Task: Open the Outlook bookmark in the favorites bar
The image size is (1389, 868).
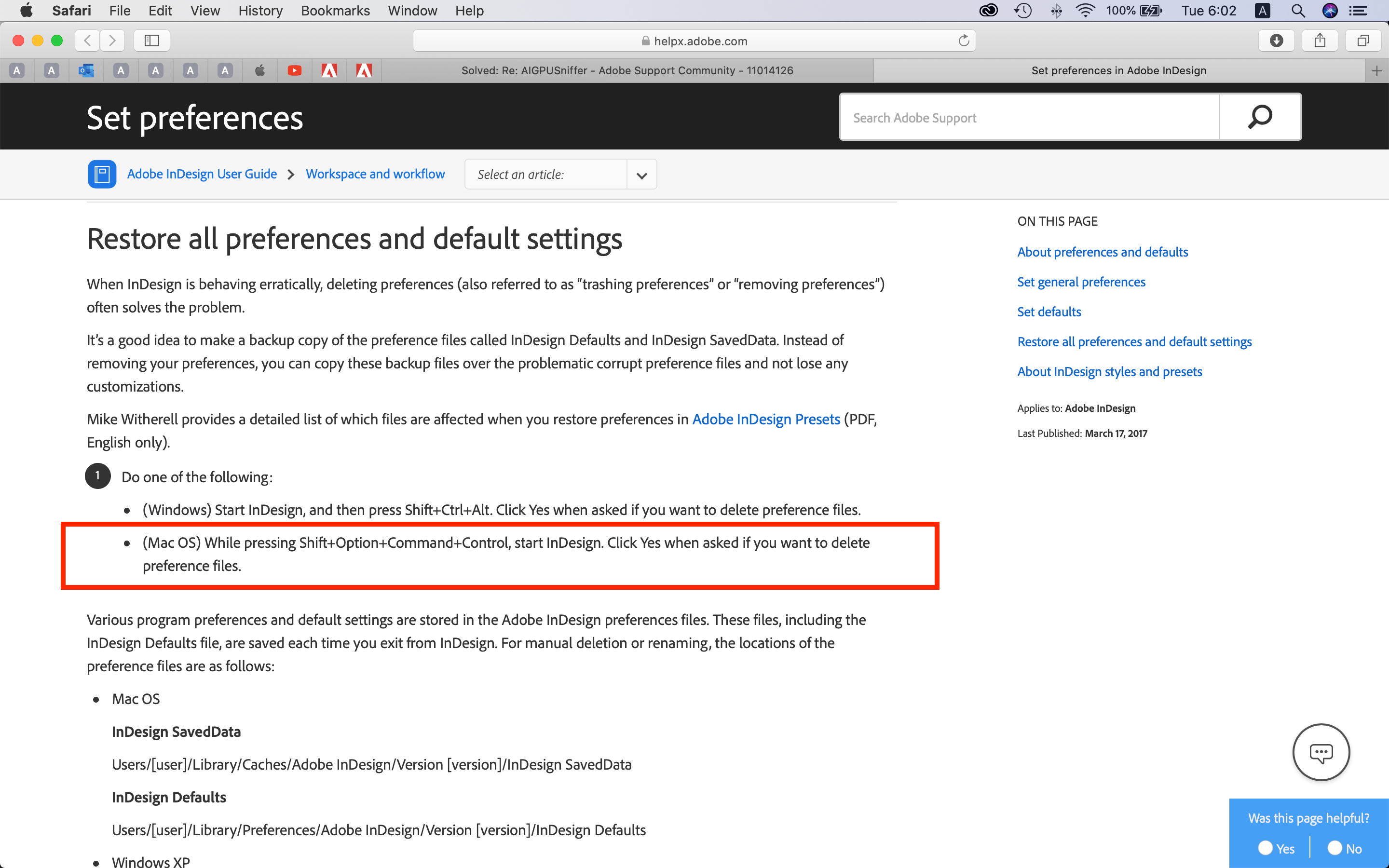Action: 86,70
